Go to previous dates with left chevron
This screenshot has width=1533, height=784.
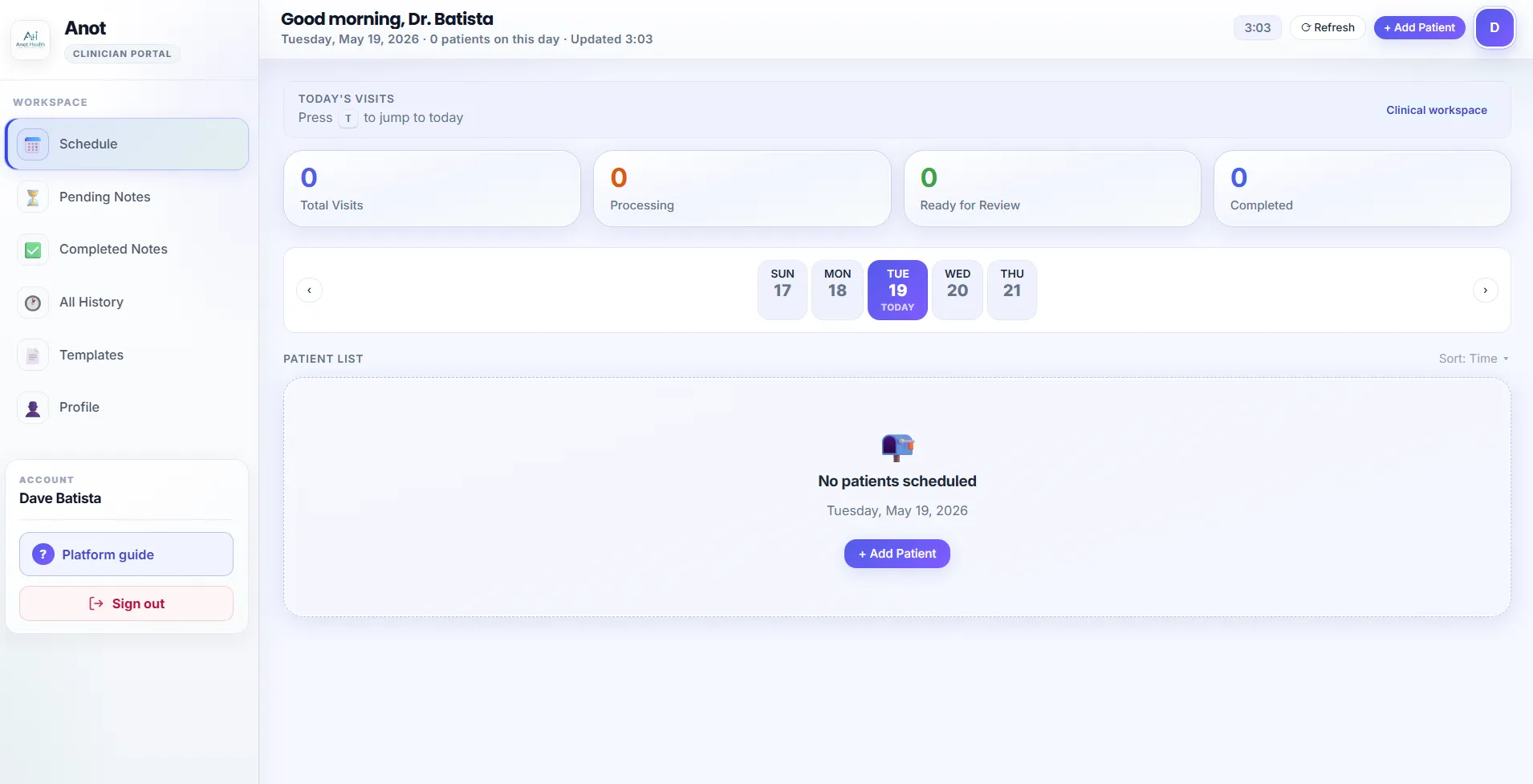pos(309,290)
